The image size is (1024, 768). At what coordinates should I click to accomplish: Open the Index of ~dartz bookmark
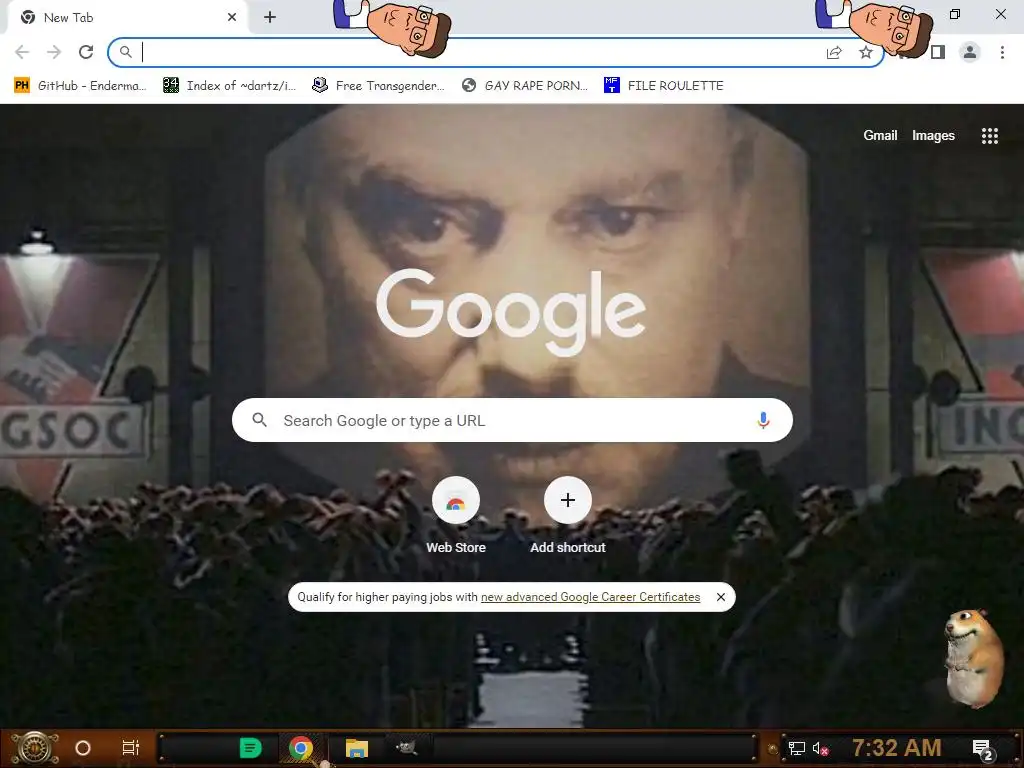coord(230,86)
